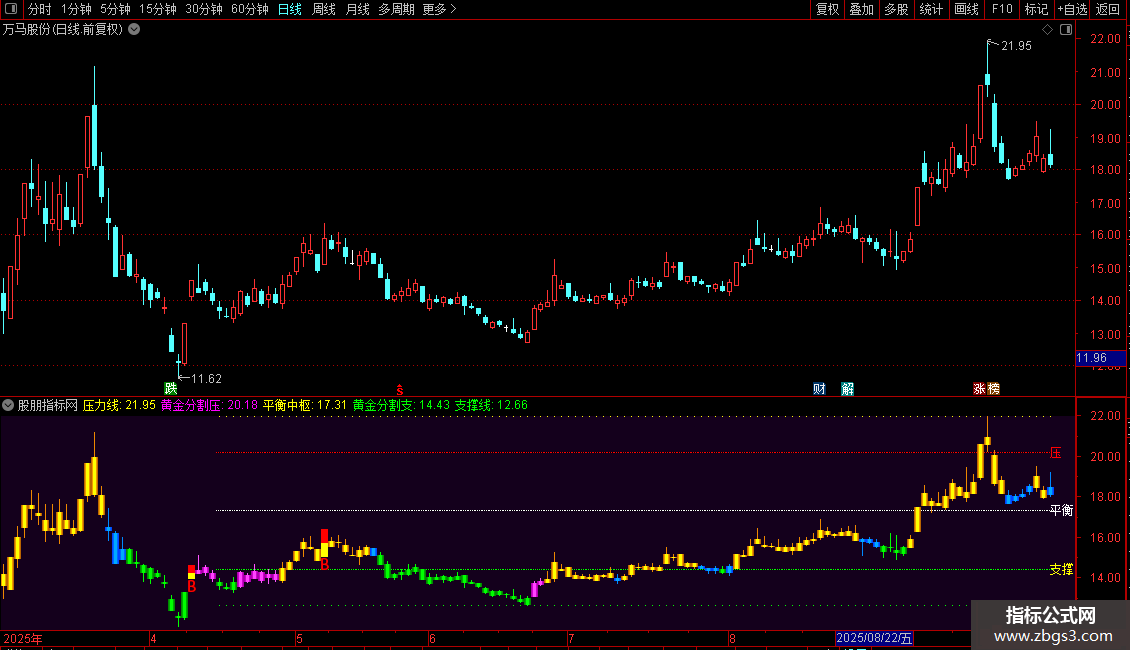This screenshot has width=1130, height=650.
Task: Click the diamond icon above the chart
Action: [x=1046, y=30]
